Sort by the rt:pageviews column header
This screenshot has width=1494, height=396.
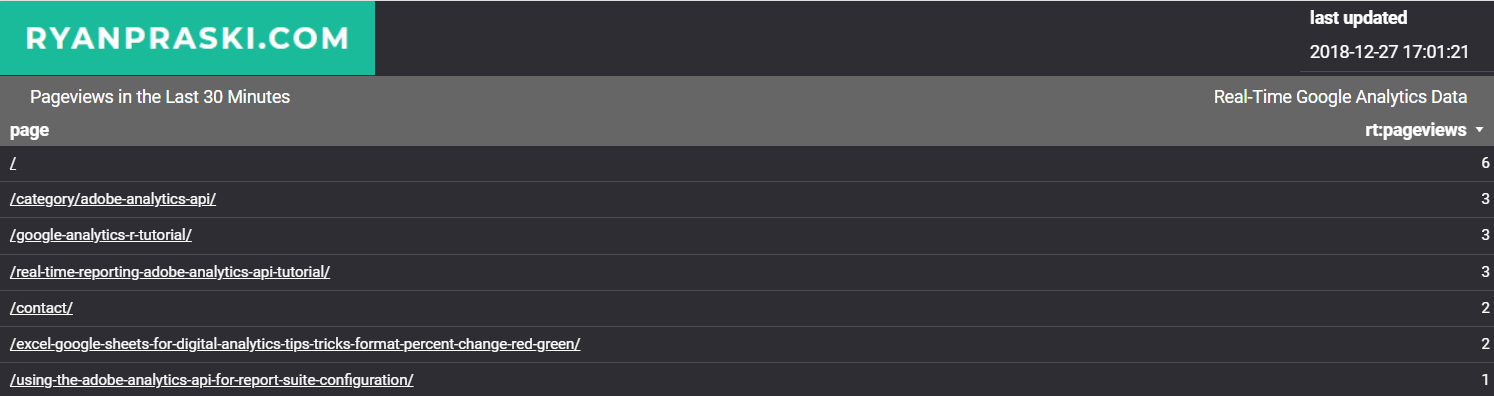pos(1416,130)
